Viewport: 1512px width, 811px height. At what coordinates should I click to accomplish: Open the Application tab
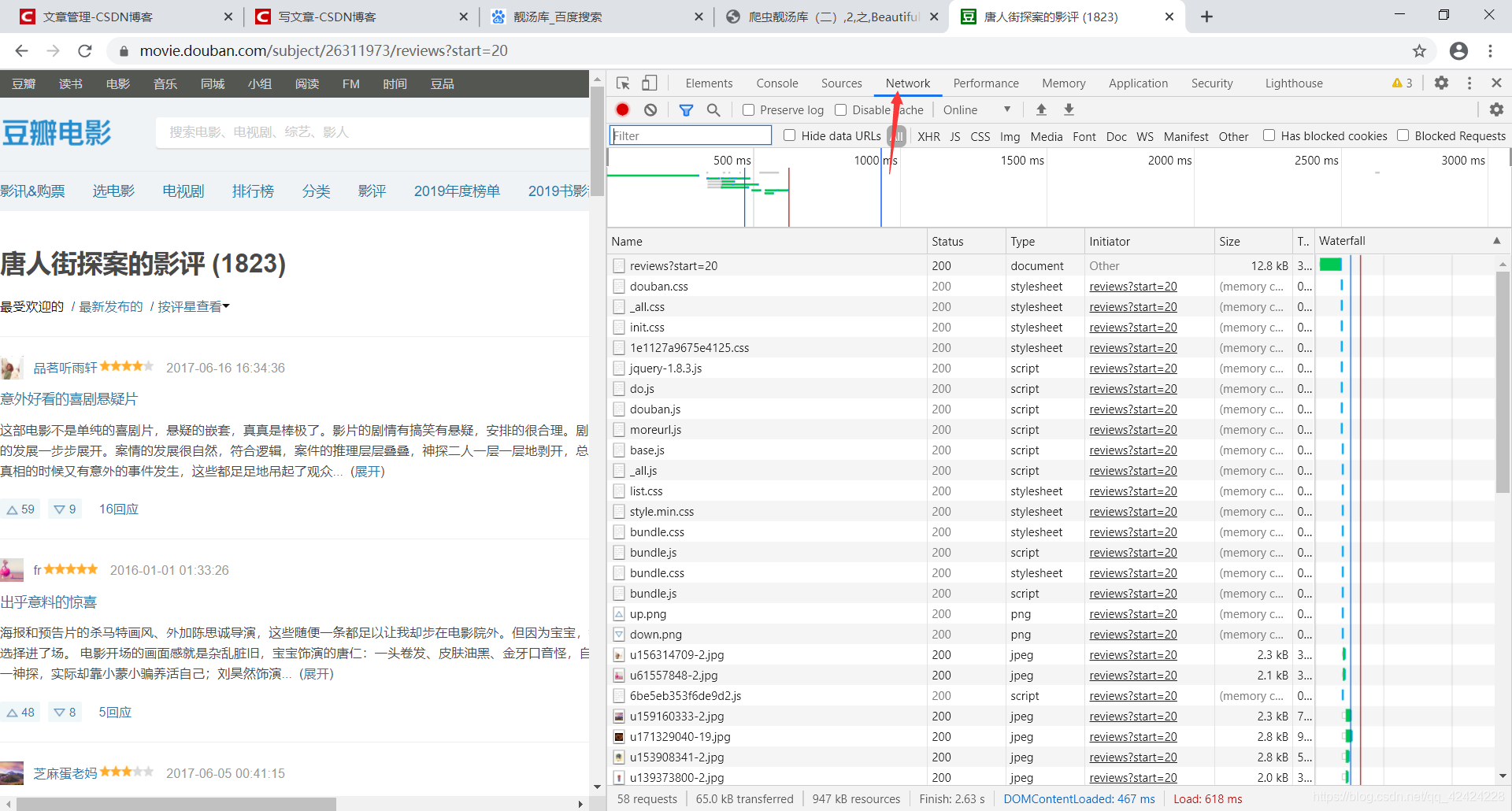(1138, 83)
